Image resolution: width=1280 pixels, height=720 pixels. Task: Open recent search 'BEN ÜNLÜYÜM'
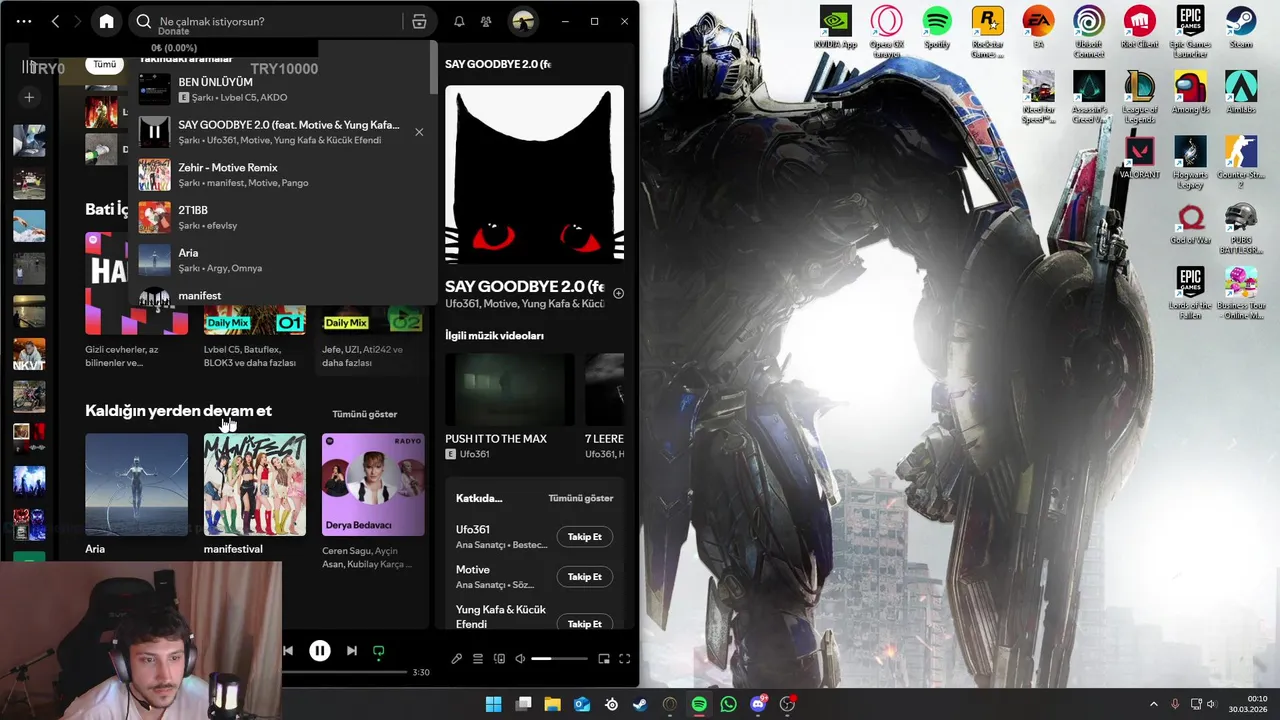[283, 90]
